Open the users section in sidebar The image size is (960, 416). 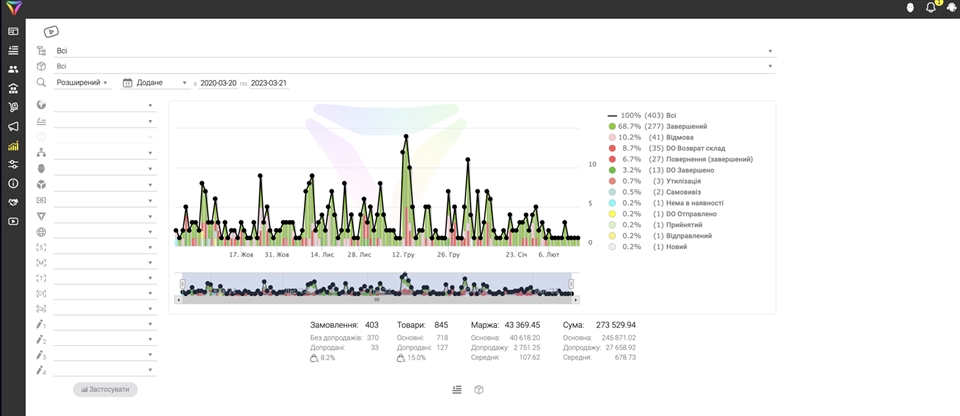[13, 69]
